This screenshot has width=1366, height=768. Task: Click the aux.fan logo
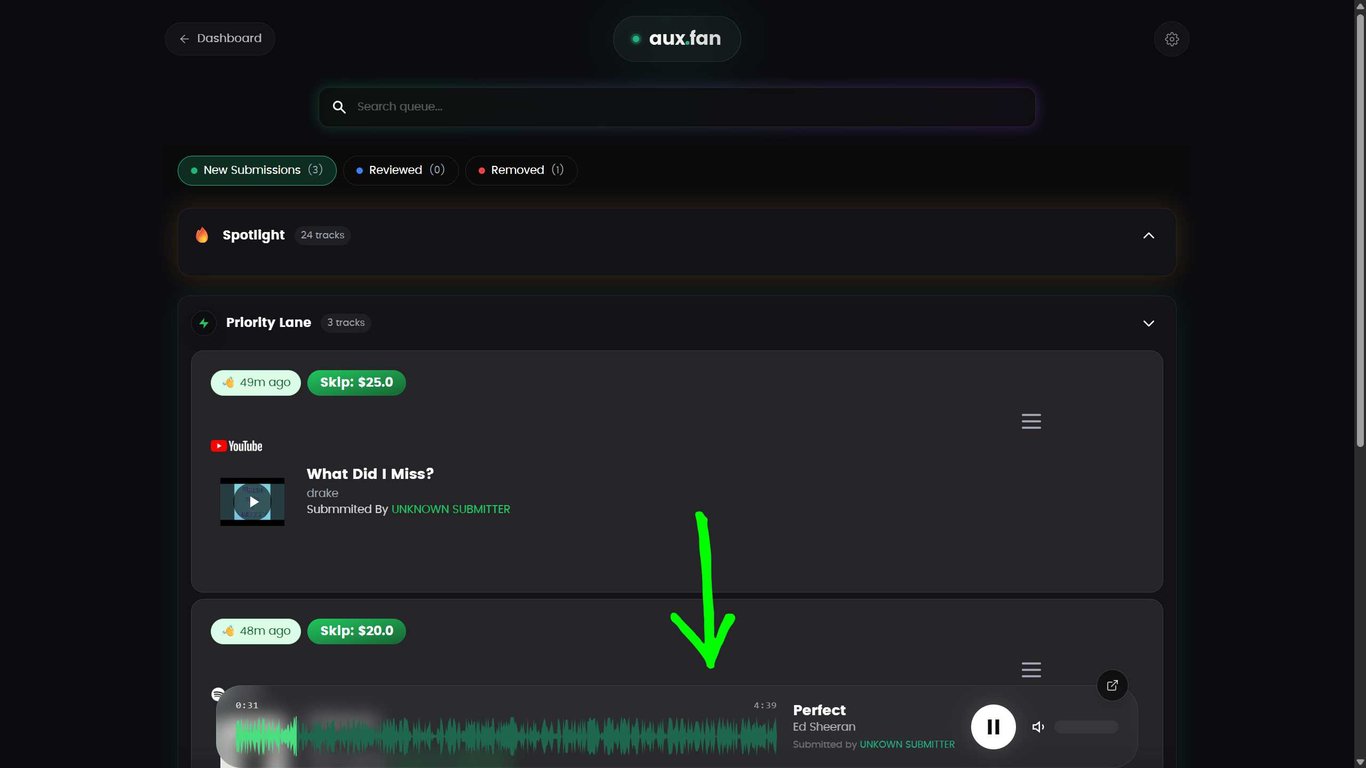pyautogui.click(x=677, y=39)
